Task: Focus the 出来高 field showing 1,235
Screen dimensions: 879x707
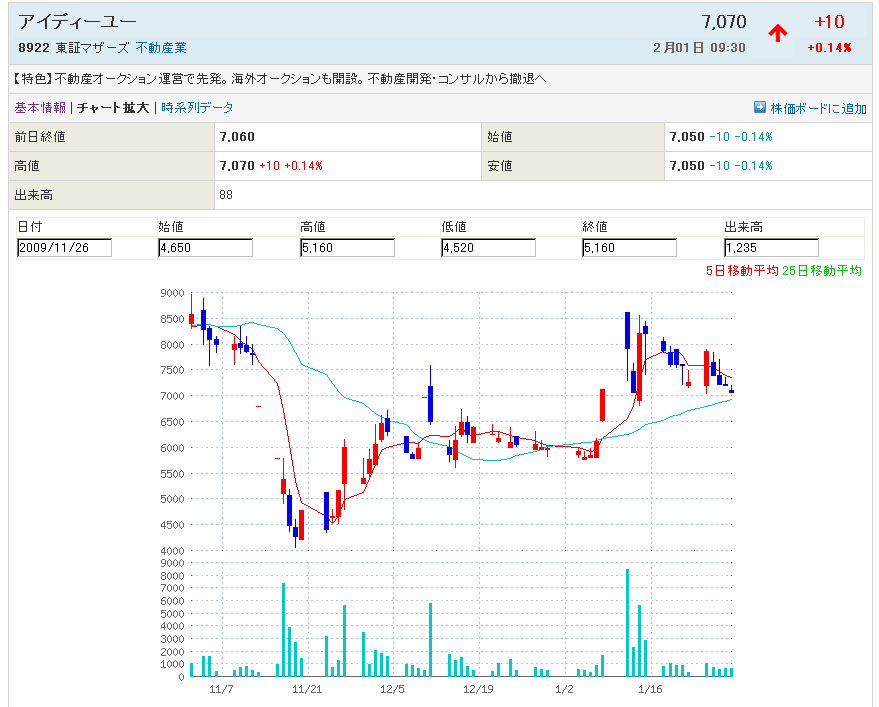Action: coord(771,248)
